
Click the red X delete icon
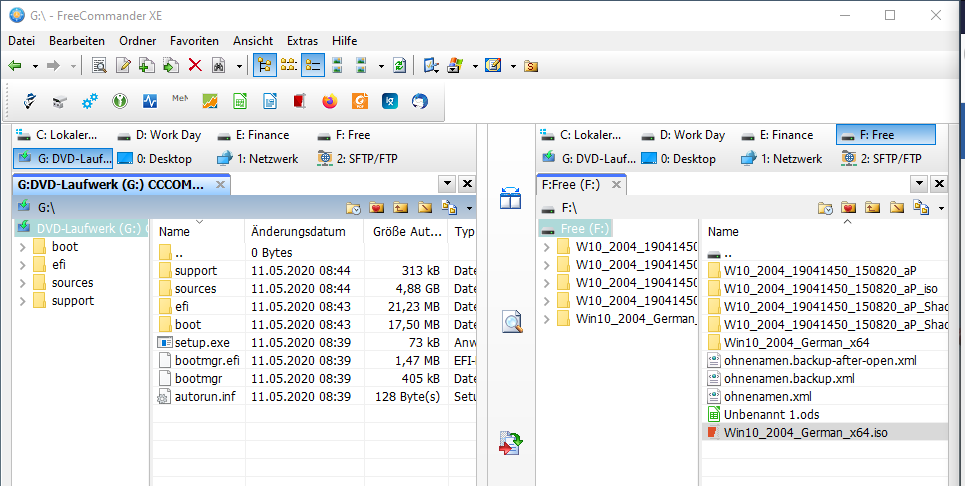[x=195, y=65]
